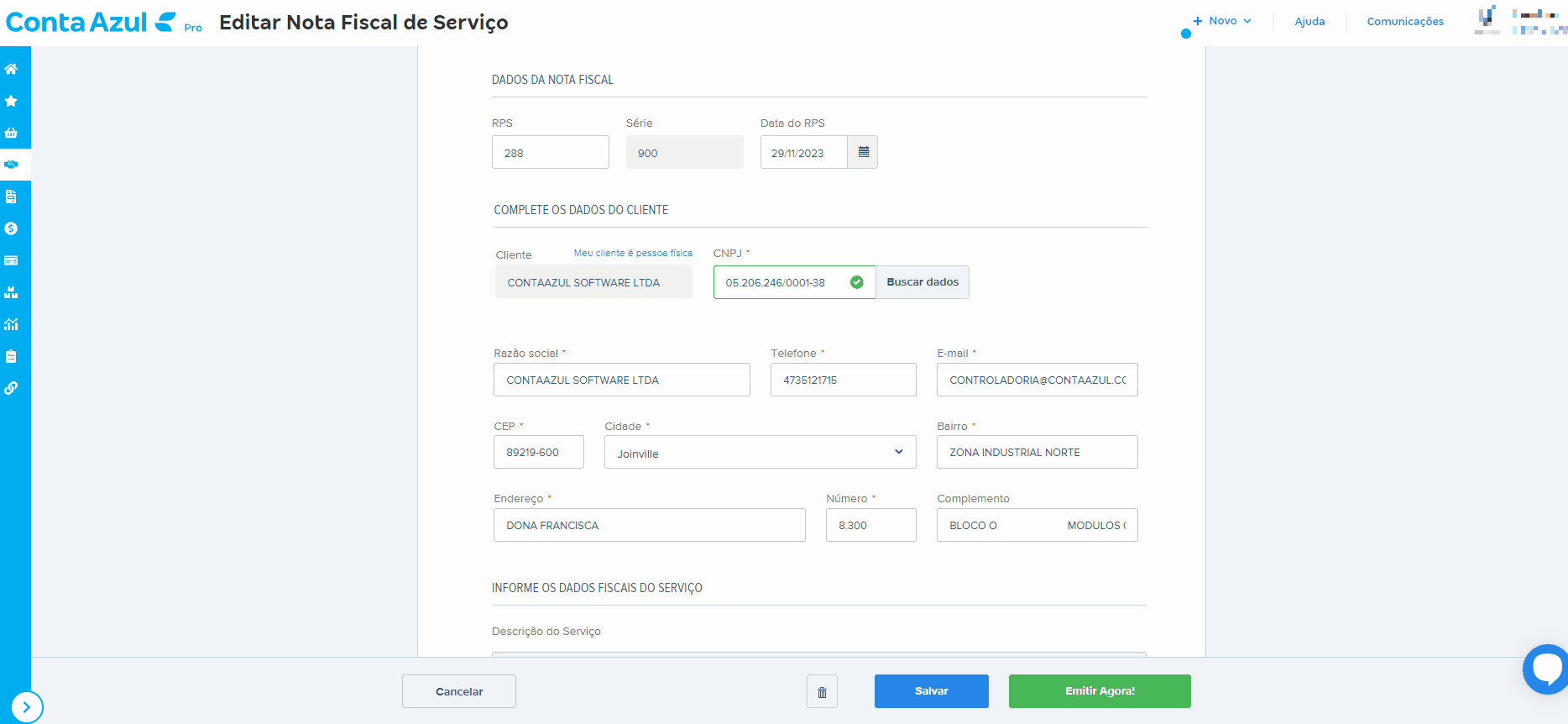Open the document invoices icon in sidebar

pos(11,197)
